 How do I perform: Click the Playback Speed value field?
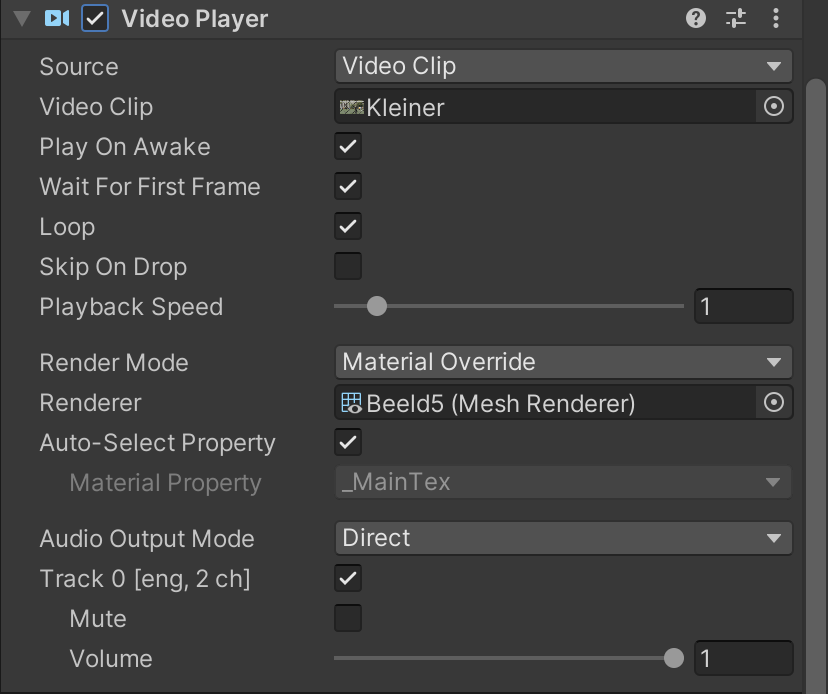(x=743, y=306)
